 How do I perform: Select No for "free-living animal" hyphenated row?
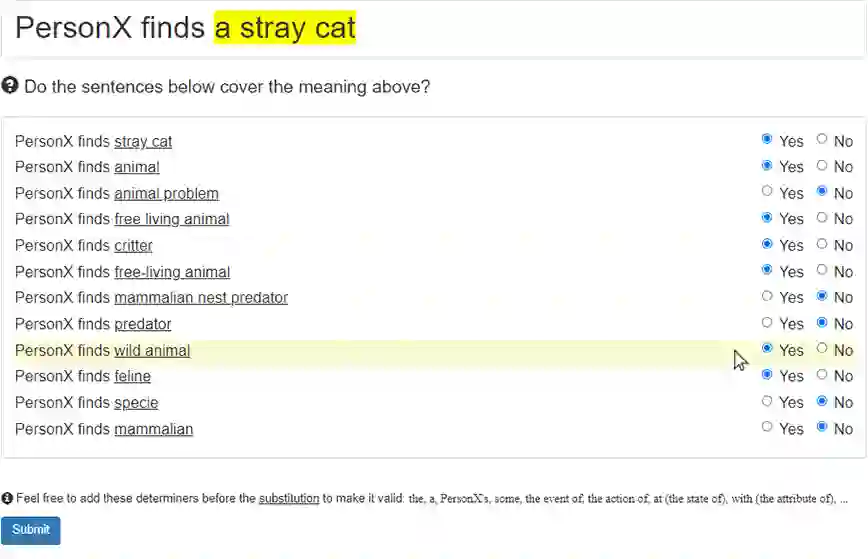(822, 271)
